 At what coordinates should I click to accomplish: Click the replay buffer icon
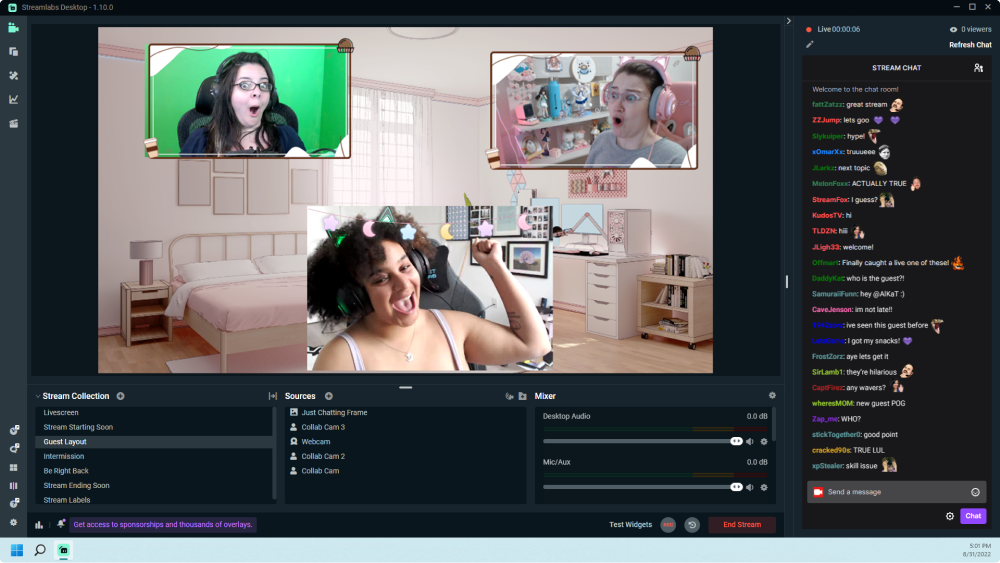point(692,525)
